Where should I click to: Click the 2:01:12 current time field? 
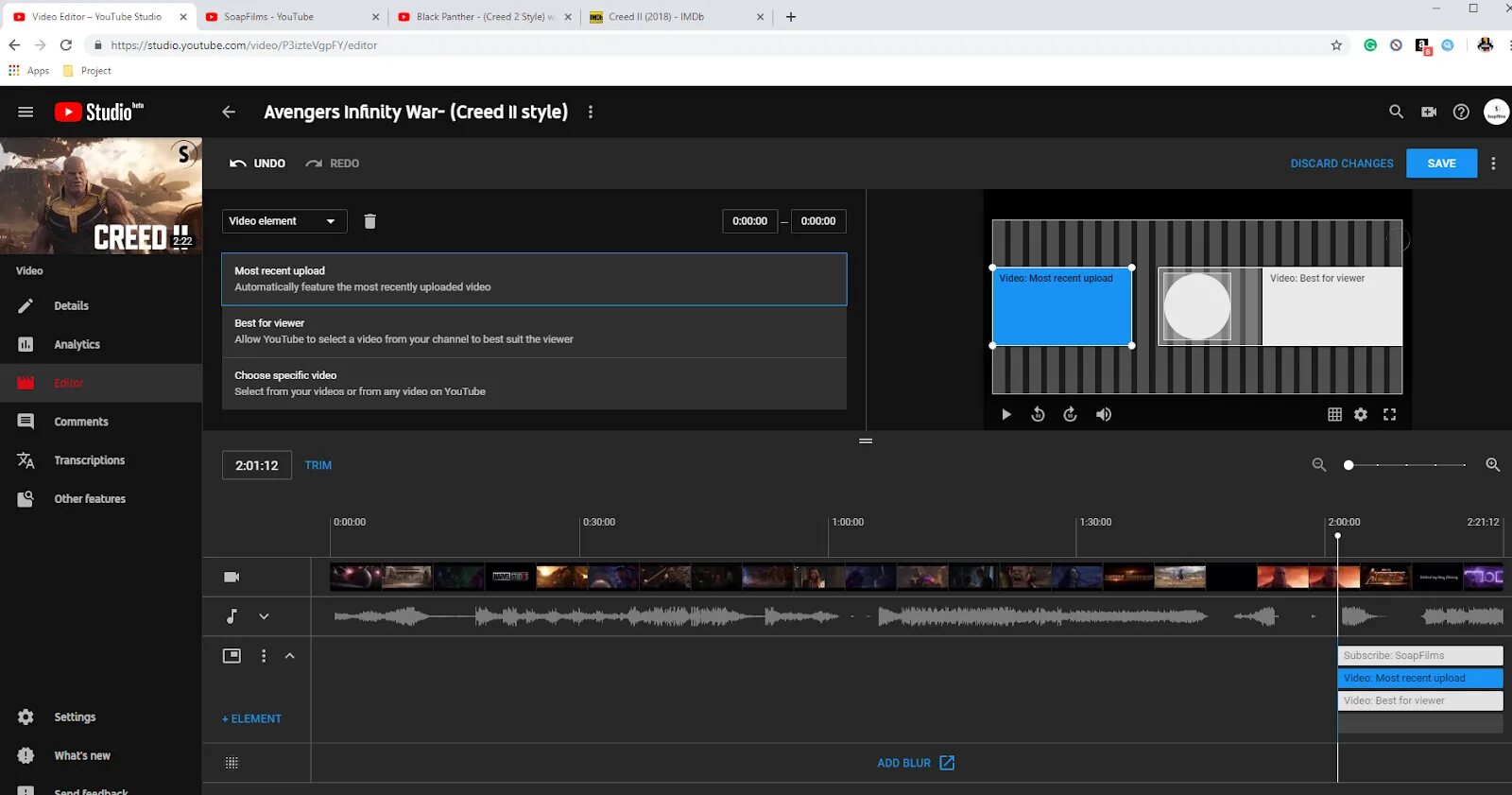257,465
